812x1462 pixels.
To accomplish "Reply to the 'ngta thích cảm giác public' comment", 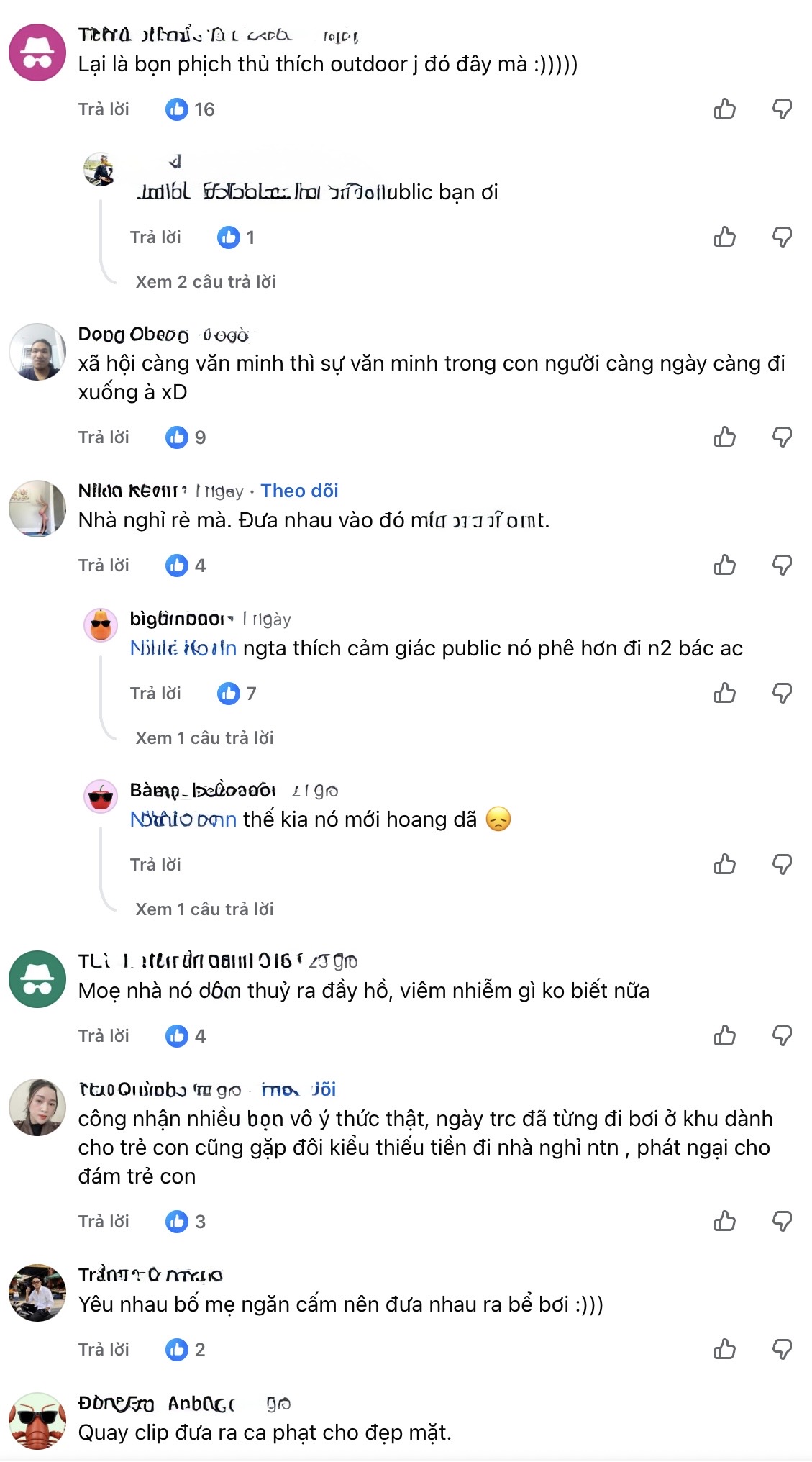I will pyautogui.click(x=155, y=693).
